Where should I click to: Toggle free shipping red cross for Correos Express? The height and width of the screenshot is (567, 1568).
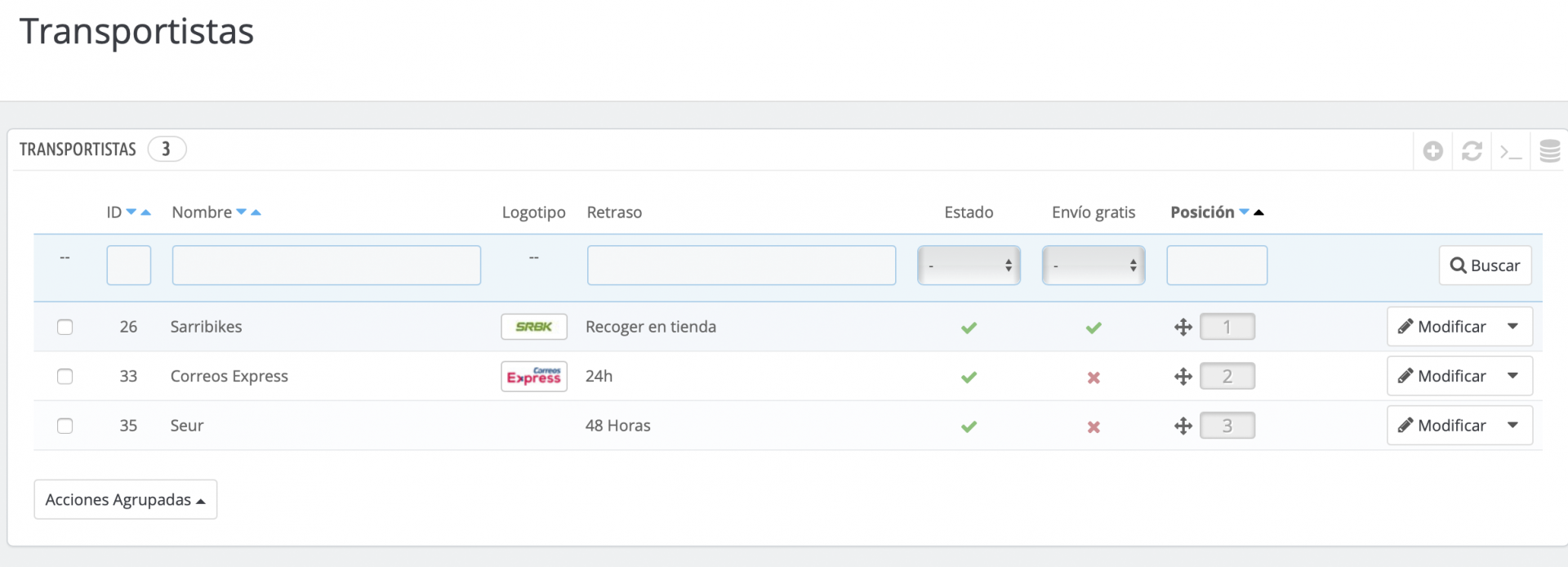1094,377
